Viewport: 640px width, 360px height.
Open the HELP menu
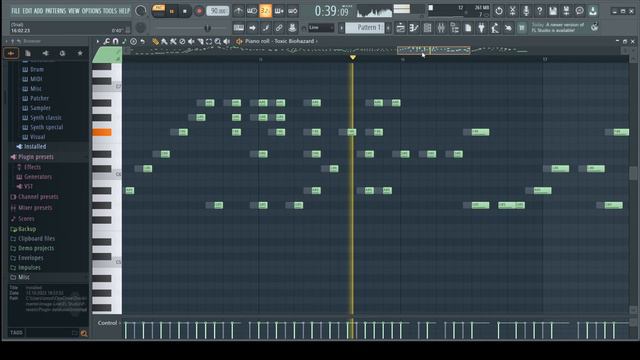tap(124, 11)
